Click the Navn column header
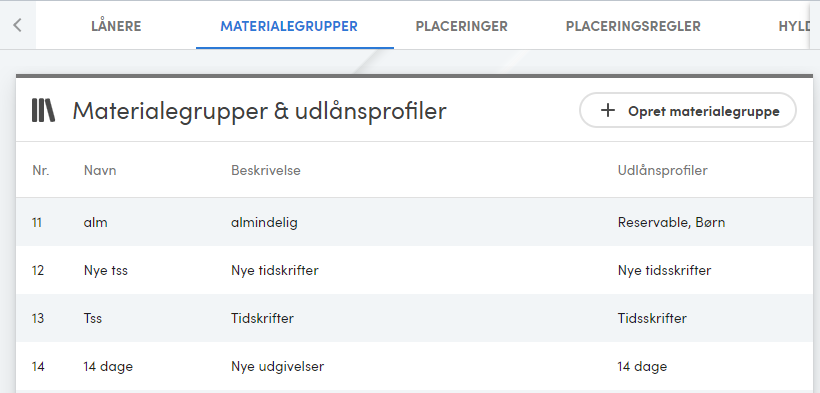 click(100, 171)
